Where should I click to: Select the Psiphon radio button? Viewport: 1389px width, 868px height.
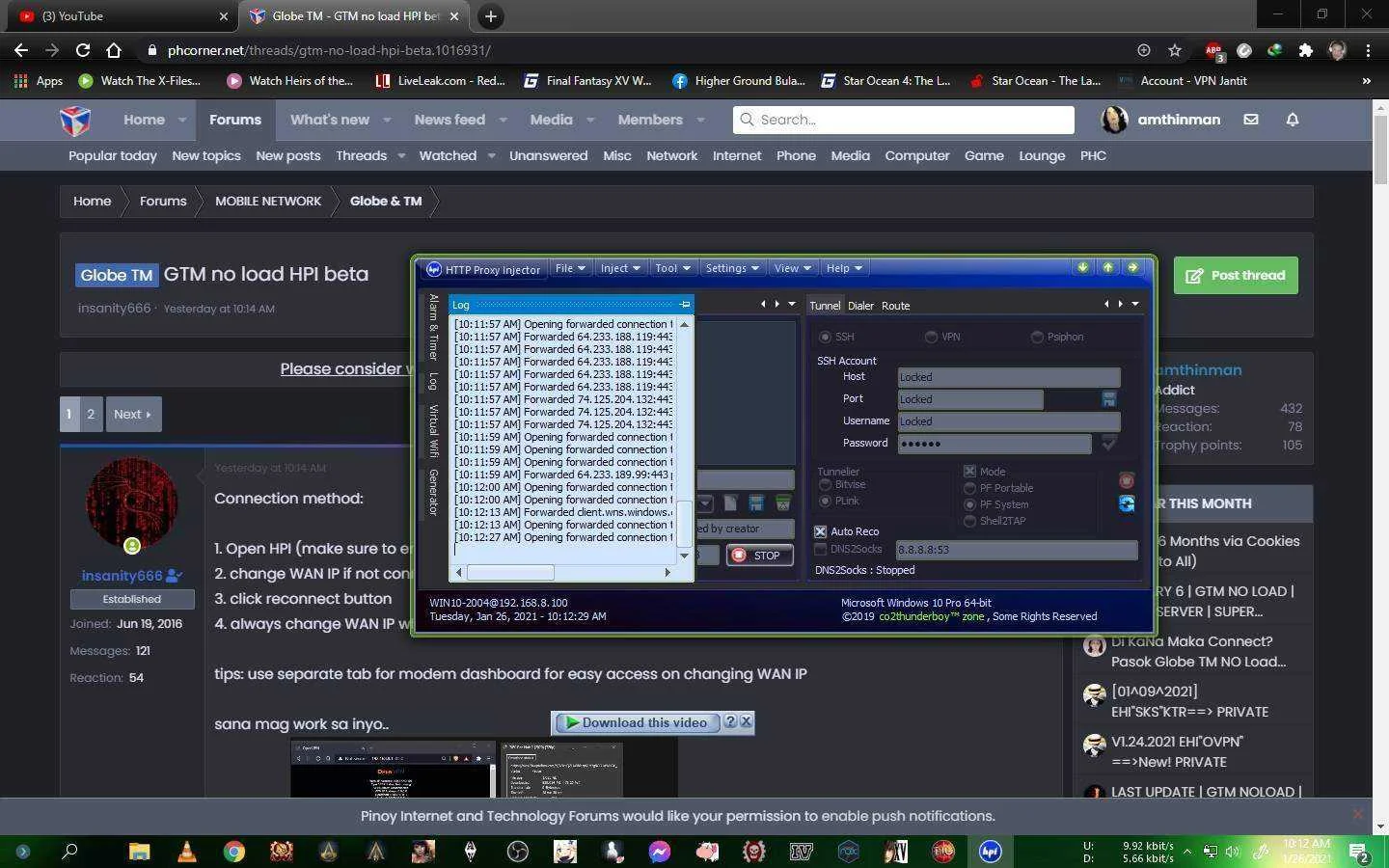click(1037, 337)
